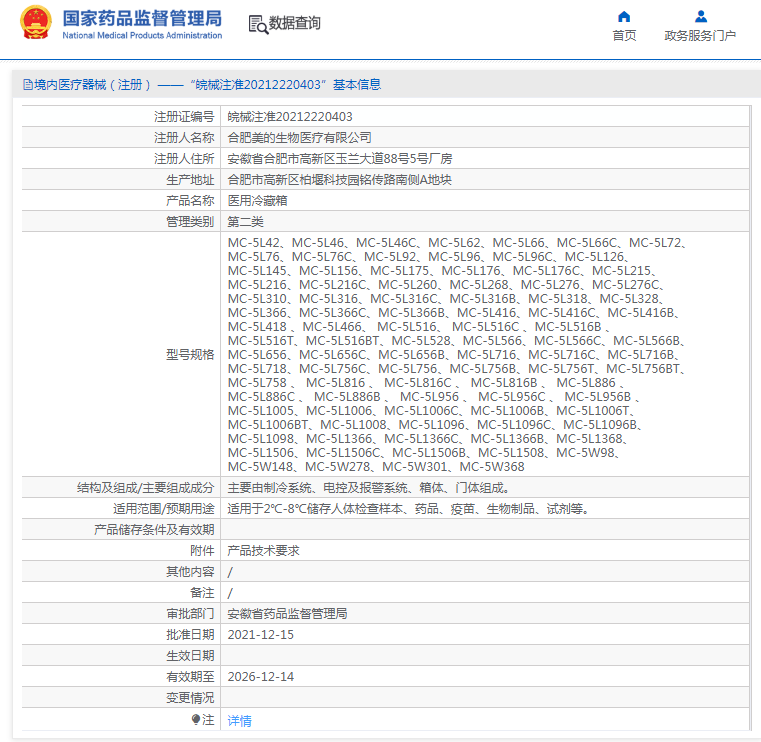Click National Medical Products Administration subtitle

click(142, 35)
